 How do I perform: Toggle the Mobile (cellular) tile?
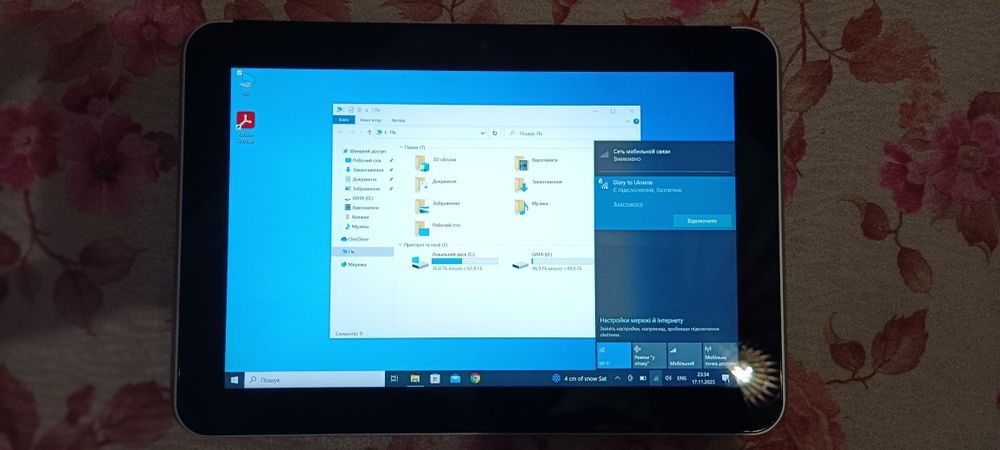[684, 356]
